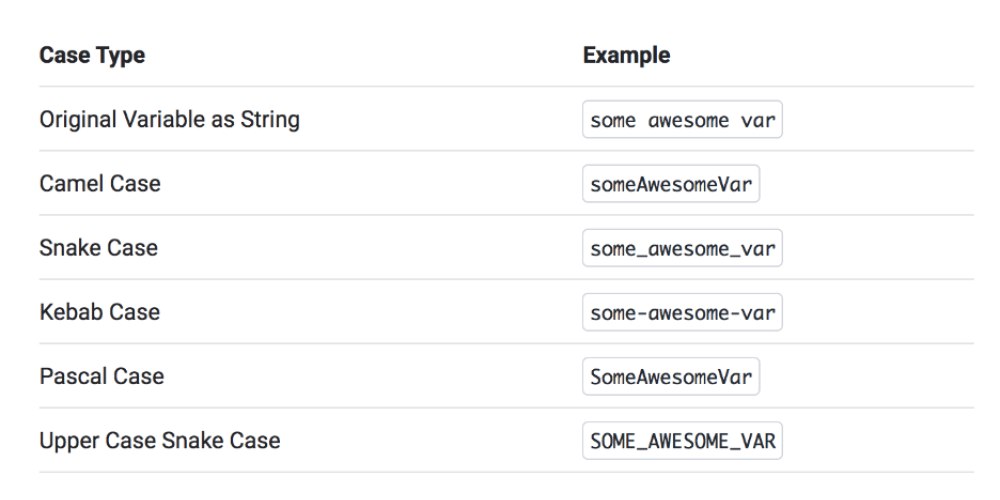Select the Camel Case row label
This screenshot has height=500, width=1000.
(100, 184)
